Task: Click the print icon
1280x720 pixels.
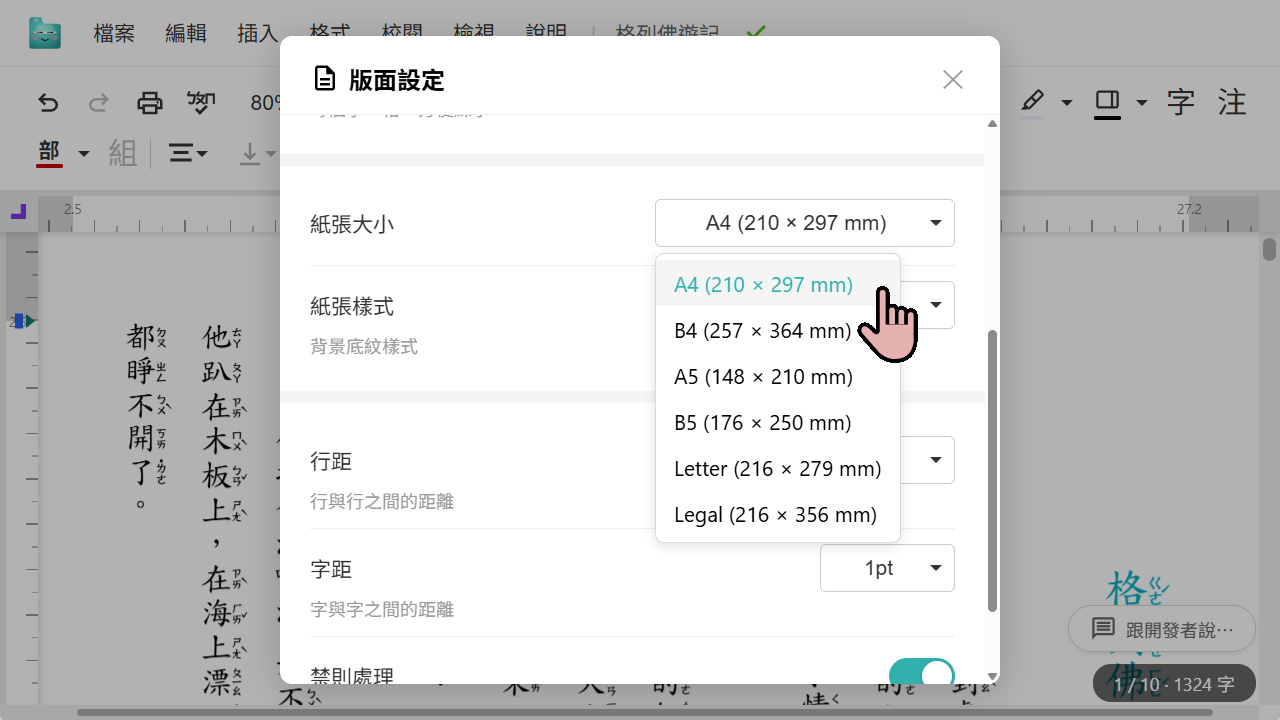Action: [x=150, y=102]
